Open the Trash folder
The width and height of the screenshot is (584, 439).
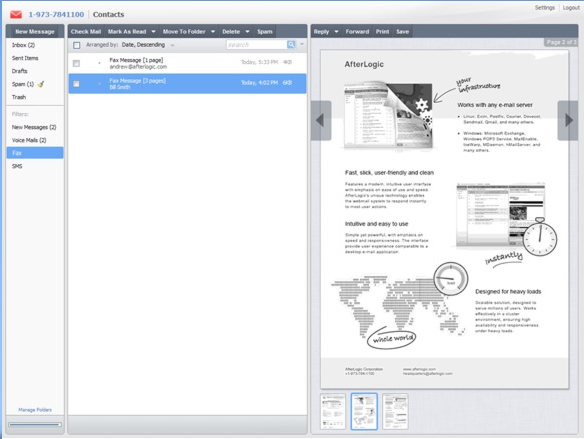click(19, 97)
